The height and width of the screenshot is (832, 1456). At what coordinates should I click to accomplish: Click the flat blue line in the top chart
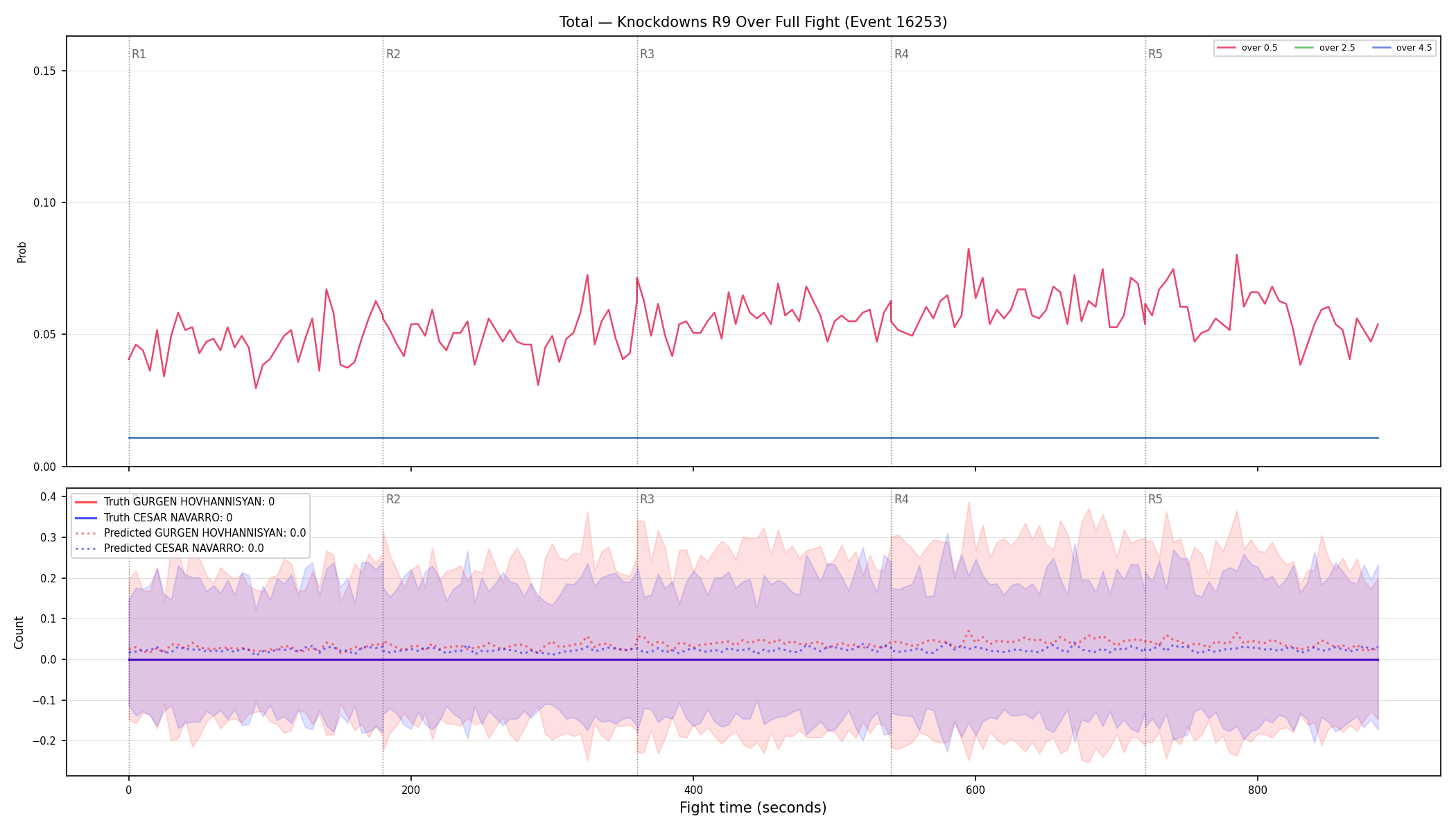(753, 438)
